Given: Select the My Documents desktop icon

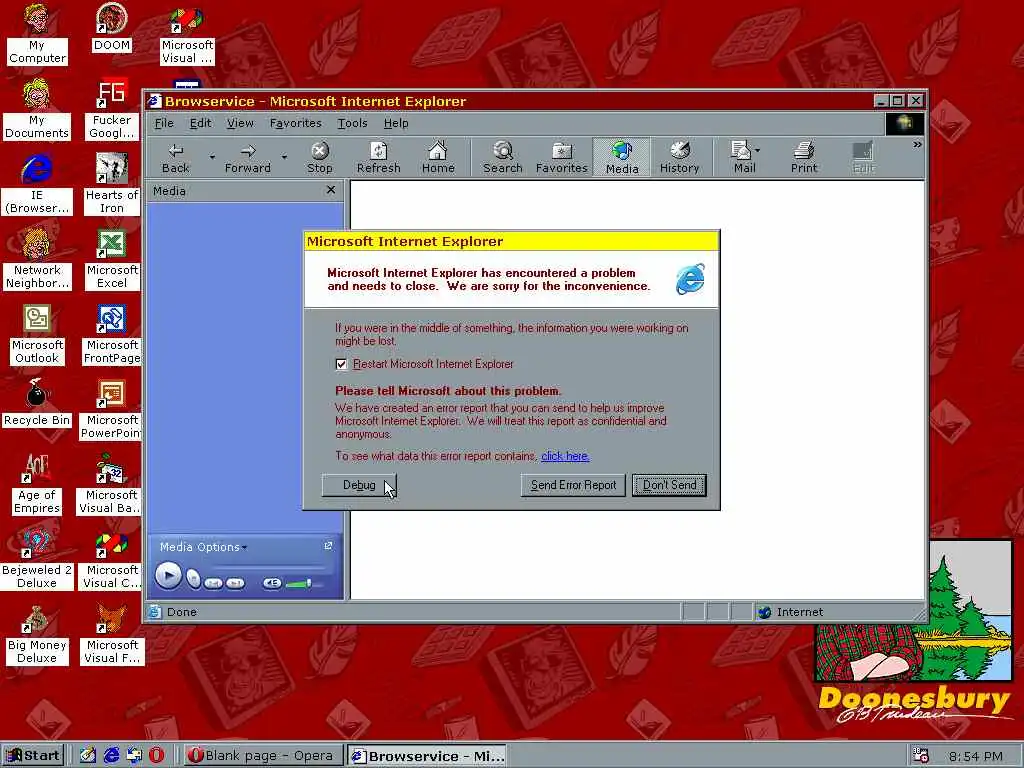Looking at the screenshot, I should click(37, 109).
